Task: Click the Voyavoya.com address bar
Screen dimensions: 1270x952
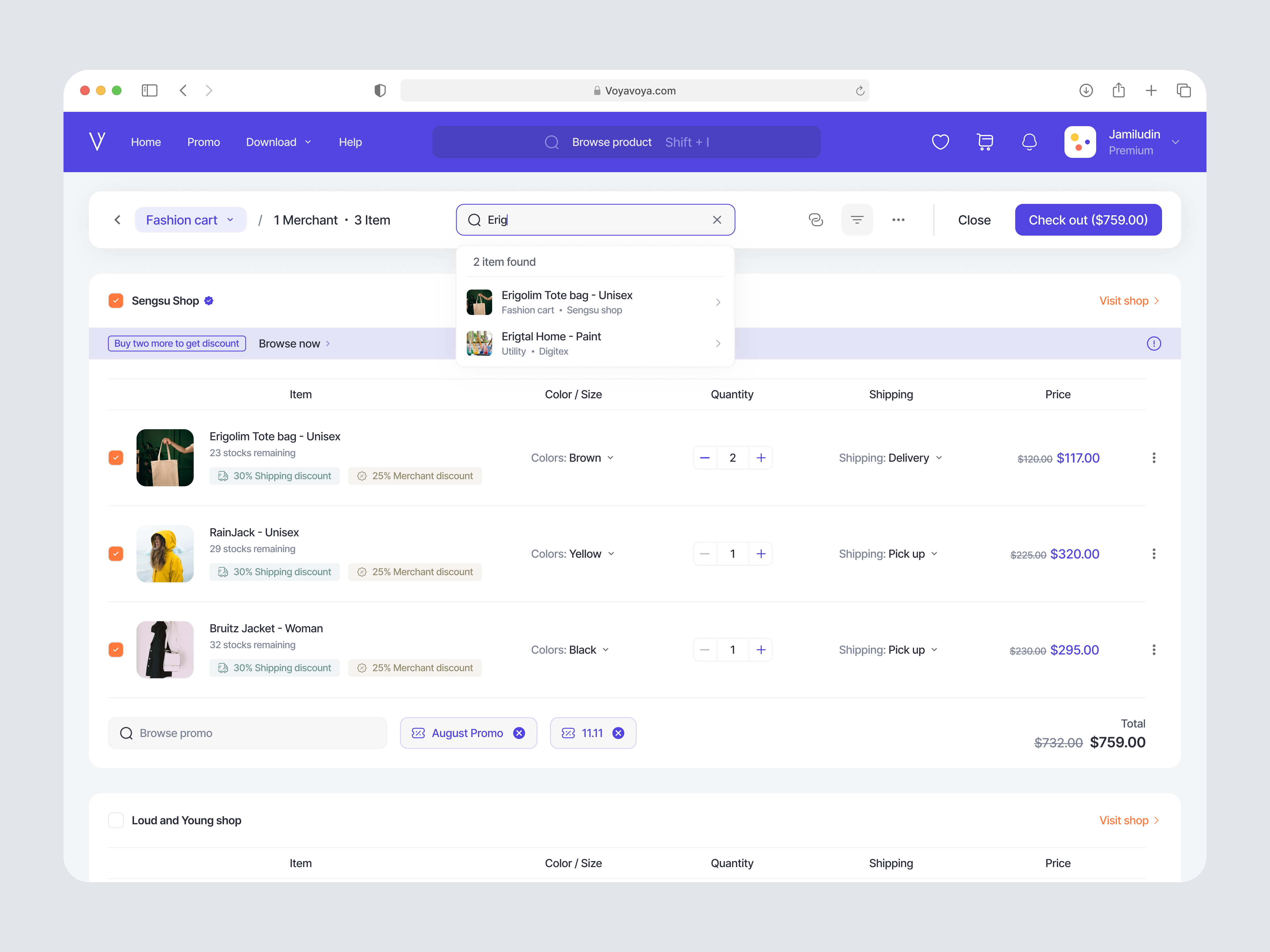Action: click(634, 91)
